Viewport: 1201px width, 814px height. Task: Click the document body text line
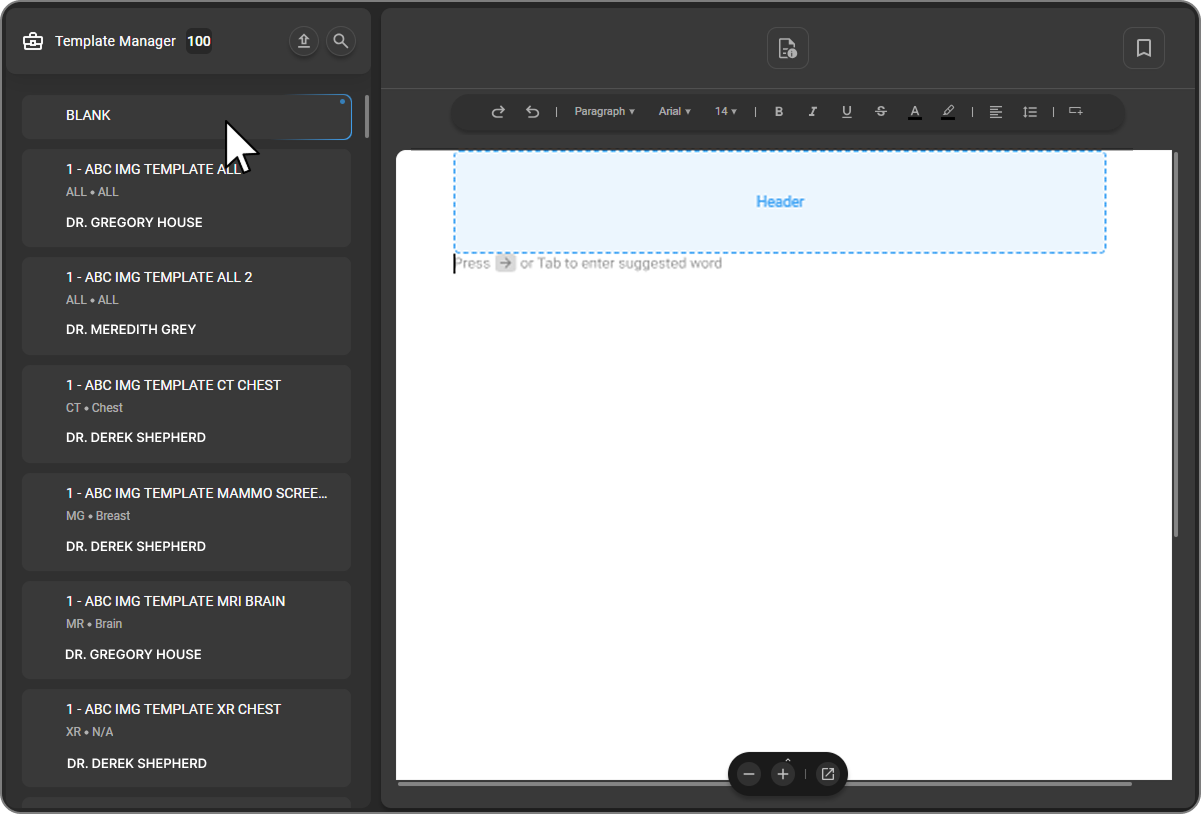point(588,264)
